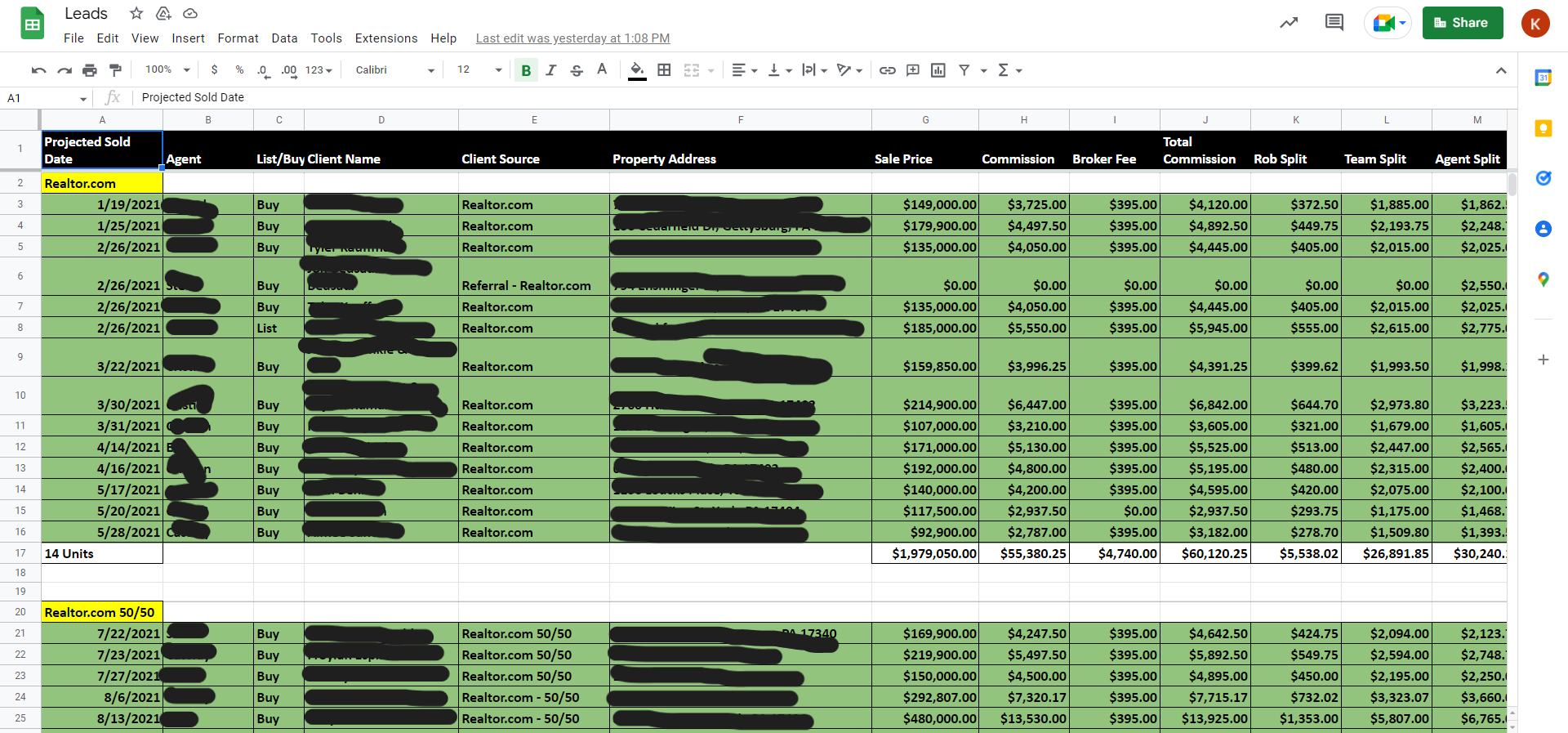This screenshot has height=733, width=1568.
Task: Click the Merge cells icon
Action: [x=692, y=70]
